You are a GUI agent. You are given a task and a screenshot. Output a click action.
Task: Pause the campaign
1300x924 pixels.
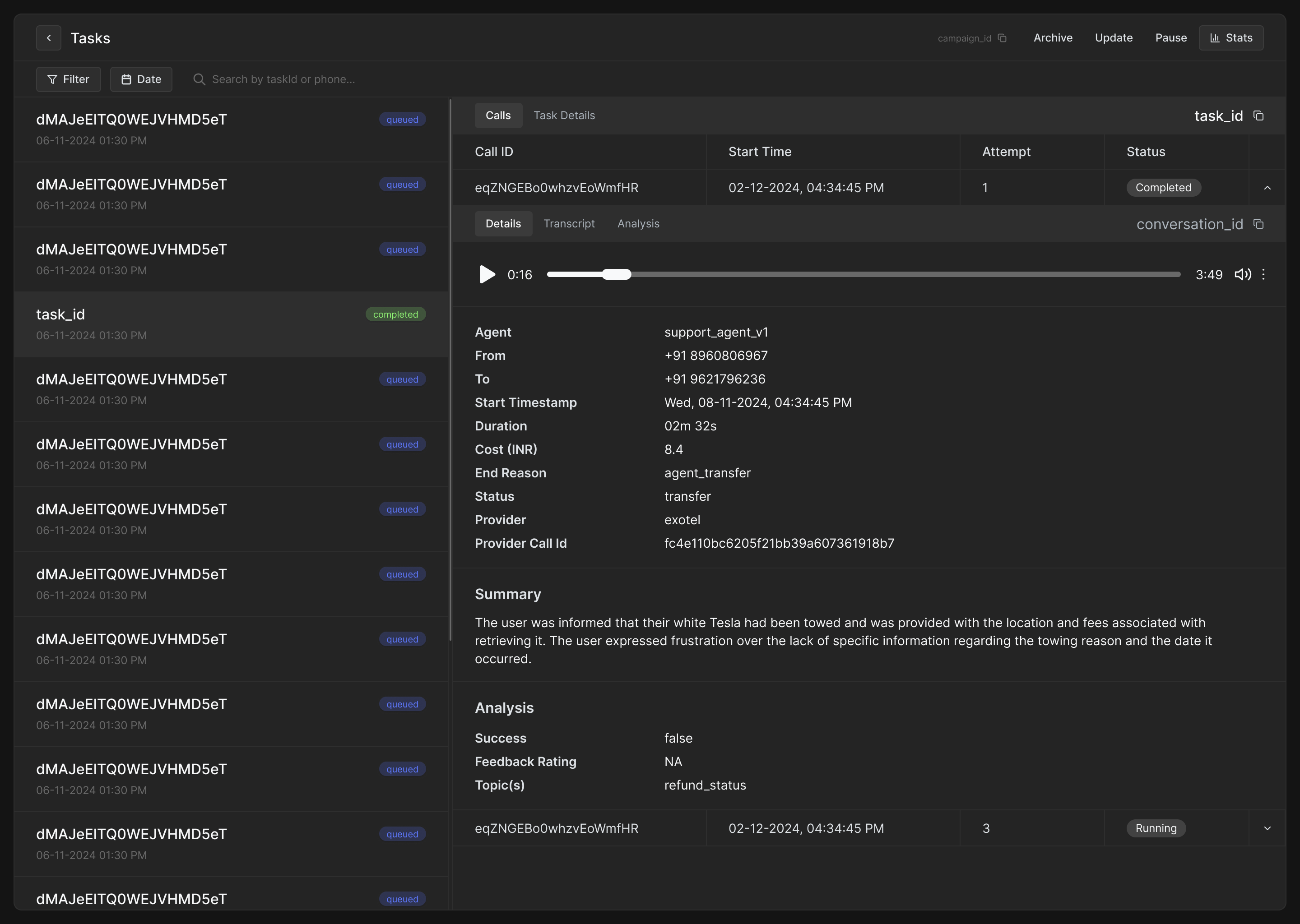tap(1170, 38)
